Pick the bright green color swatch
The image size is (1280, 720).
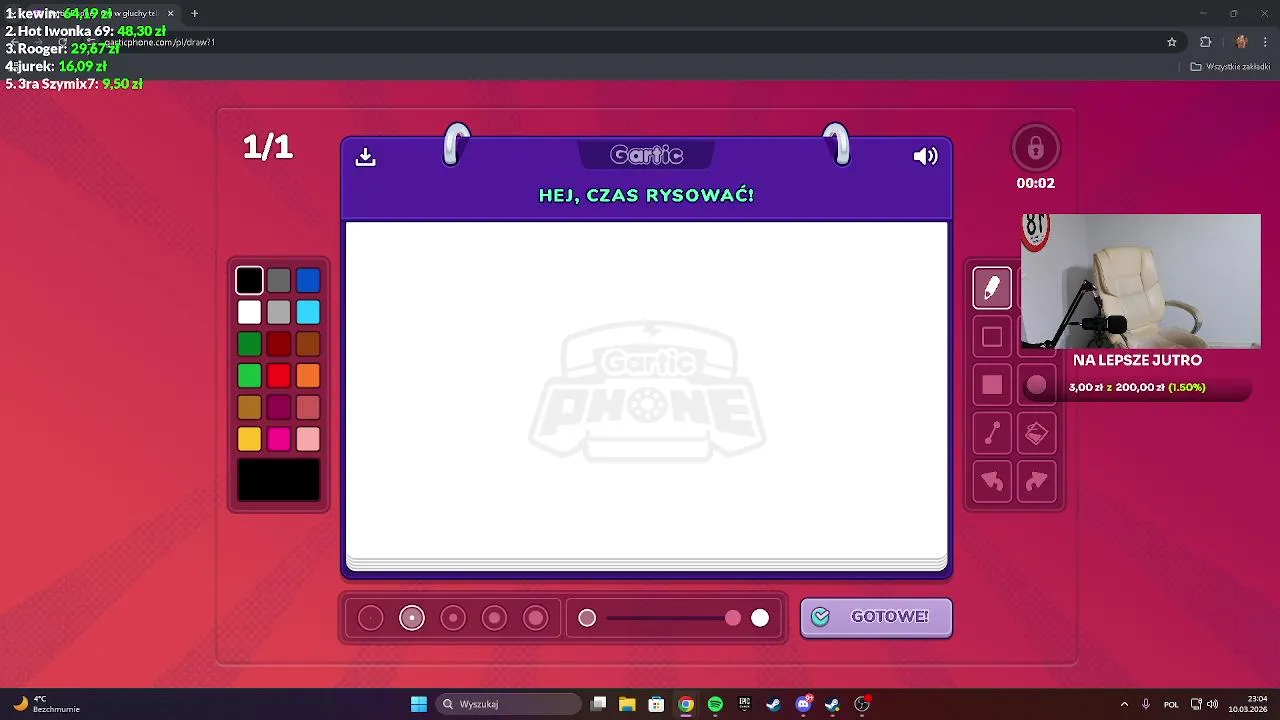[249, 376]
